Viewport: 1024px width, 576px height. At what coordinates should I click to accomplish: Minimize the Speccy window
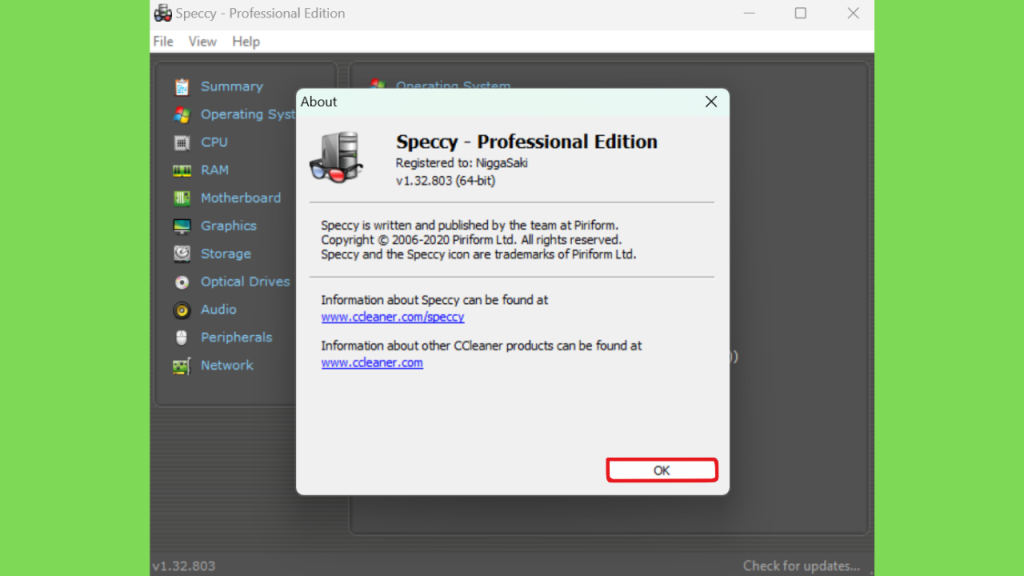tap(749, 13)
